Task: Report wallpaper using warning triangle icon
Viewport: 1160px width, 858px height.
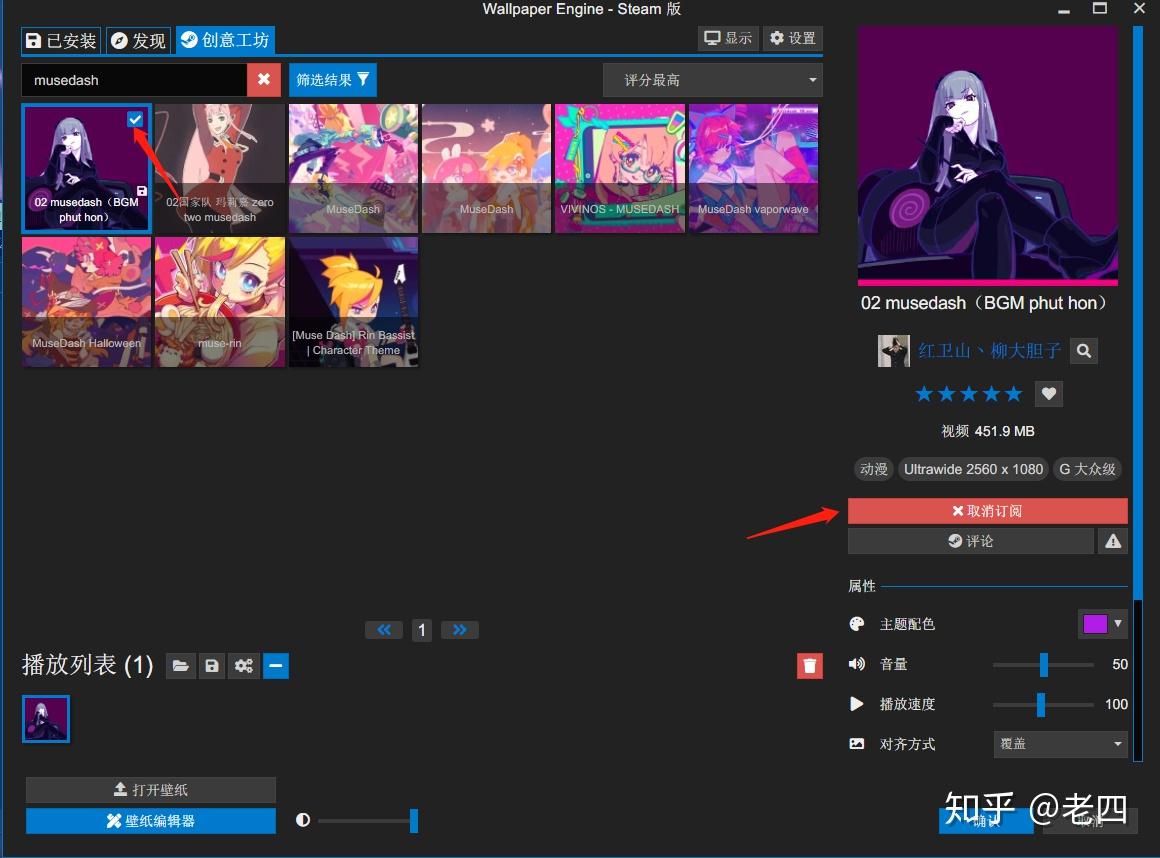Action: pyautogui.click(x=1113, y=541)
